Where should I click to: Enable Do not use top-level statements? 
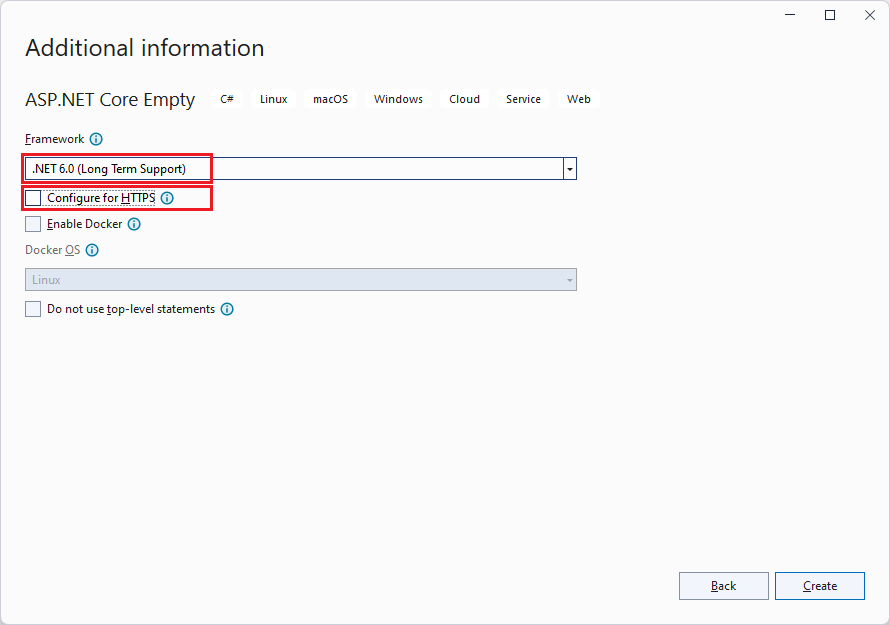pos(33,309)
